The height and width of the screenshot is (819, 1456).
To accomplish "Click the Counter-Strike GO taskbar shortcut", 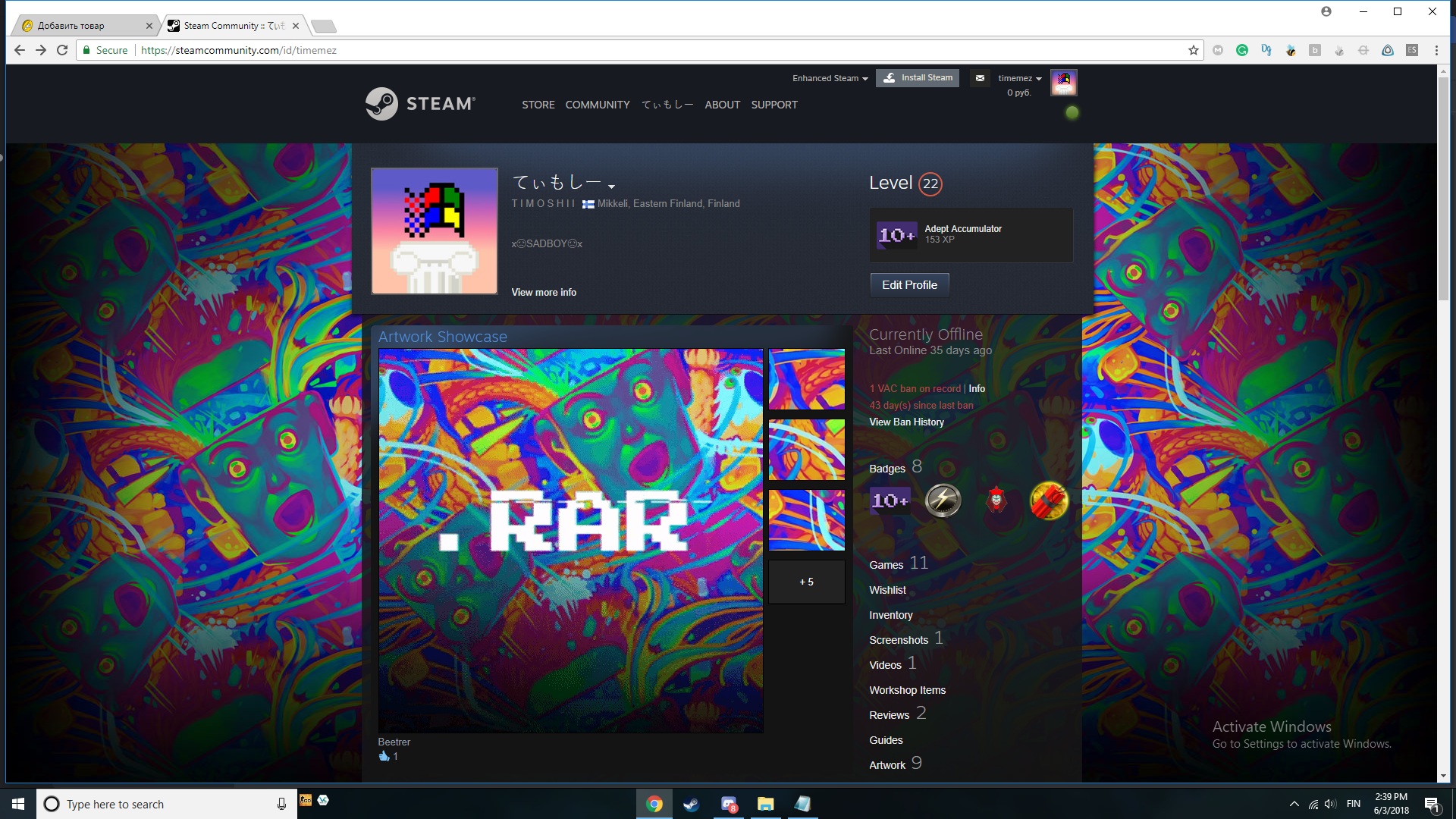I will coord(306,800).
